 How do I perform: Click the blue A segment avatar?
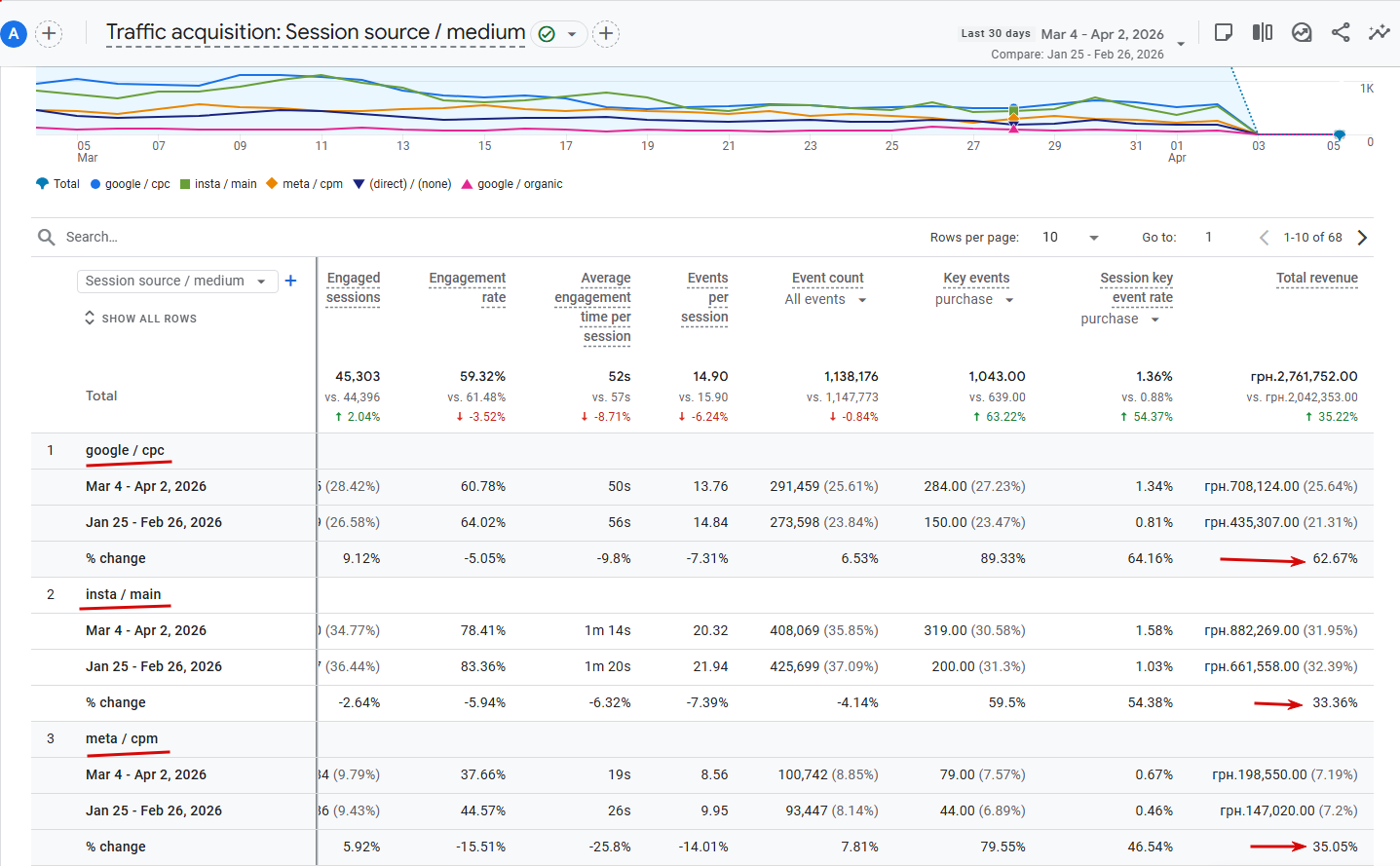(x=14, y=34)
